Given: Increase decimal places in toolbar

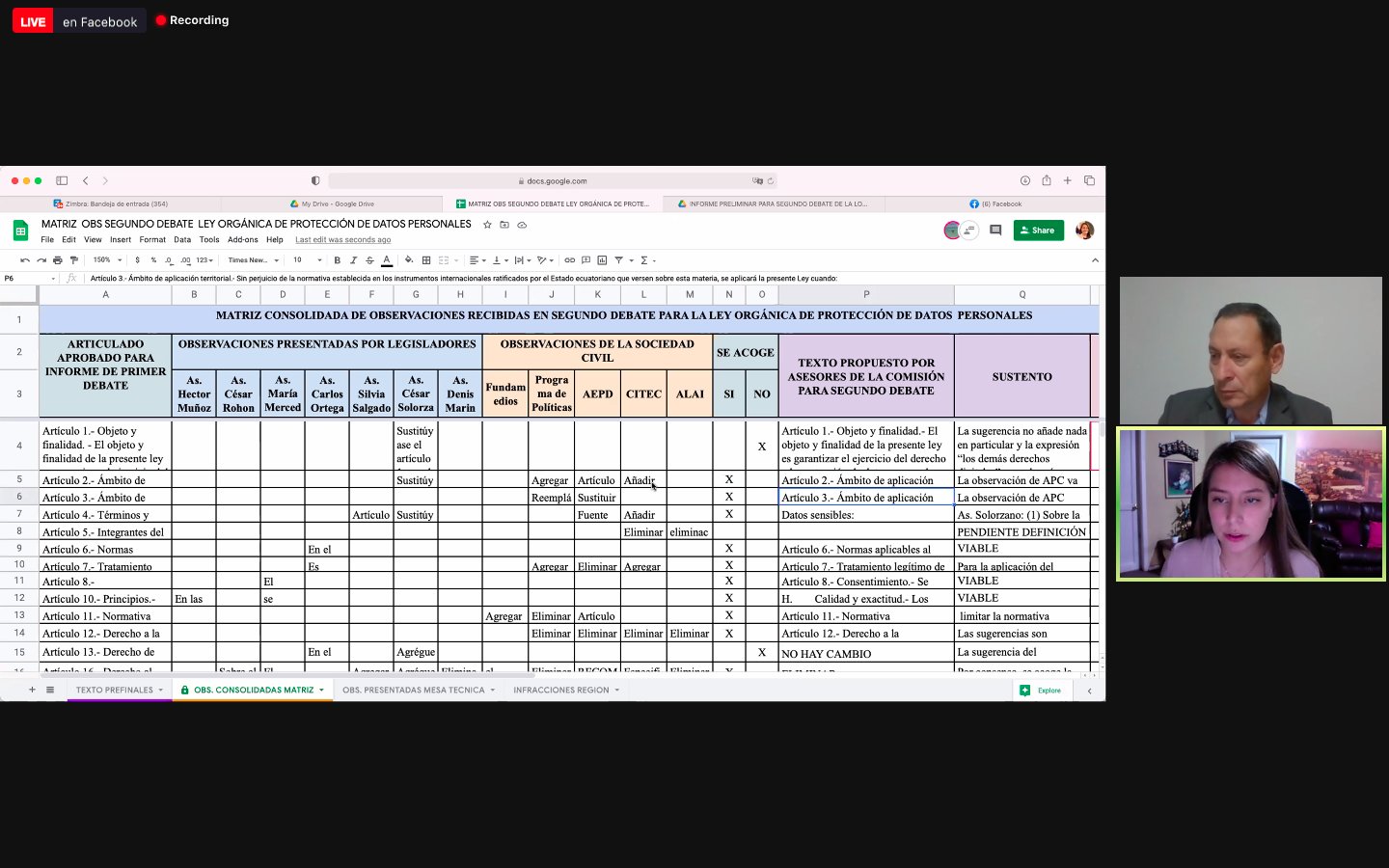Looking at the screenshot, I should (185, 260).
